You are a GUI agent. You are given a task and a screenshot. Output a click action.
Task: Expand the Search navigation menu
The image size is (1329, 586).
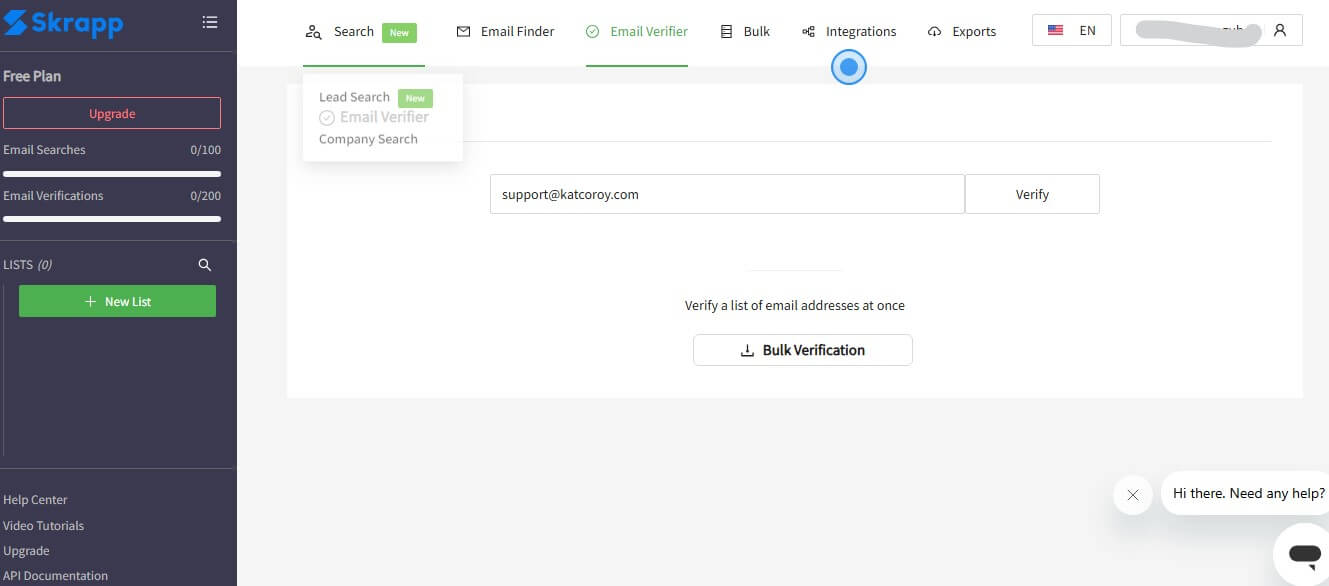tap(352, 31)
